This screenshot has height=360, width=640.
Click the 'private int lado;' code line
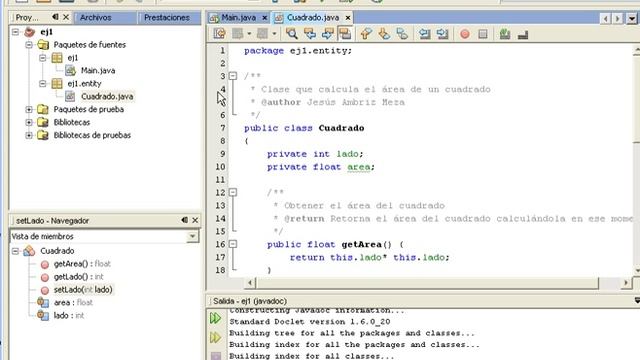click(x=315, y=154)
